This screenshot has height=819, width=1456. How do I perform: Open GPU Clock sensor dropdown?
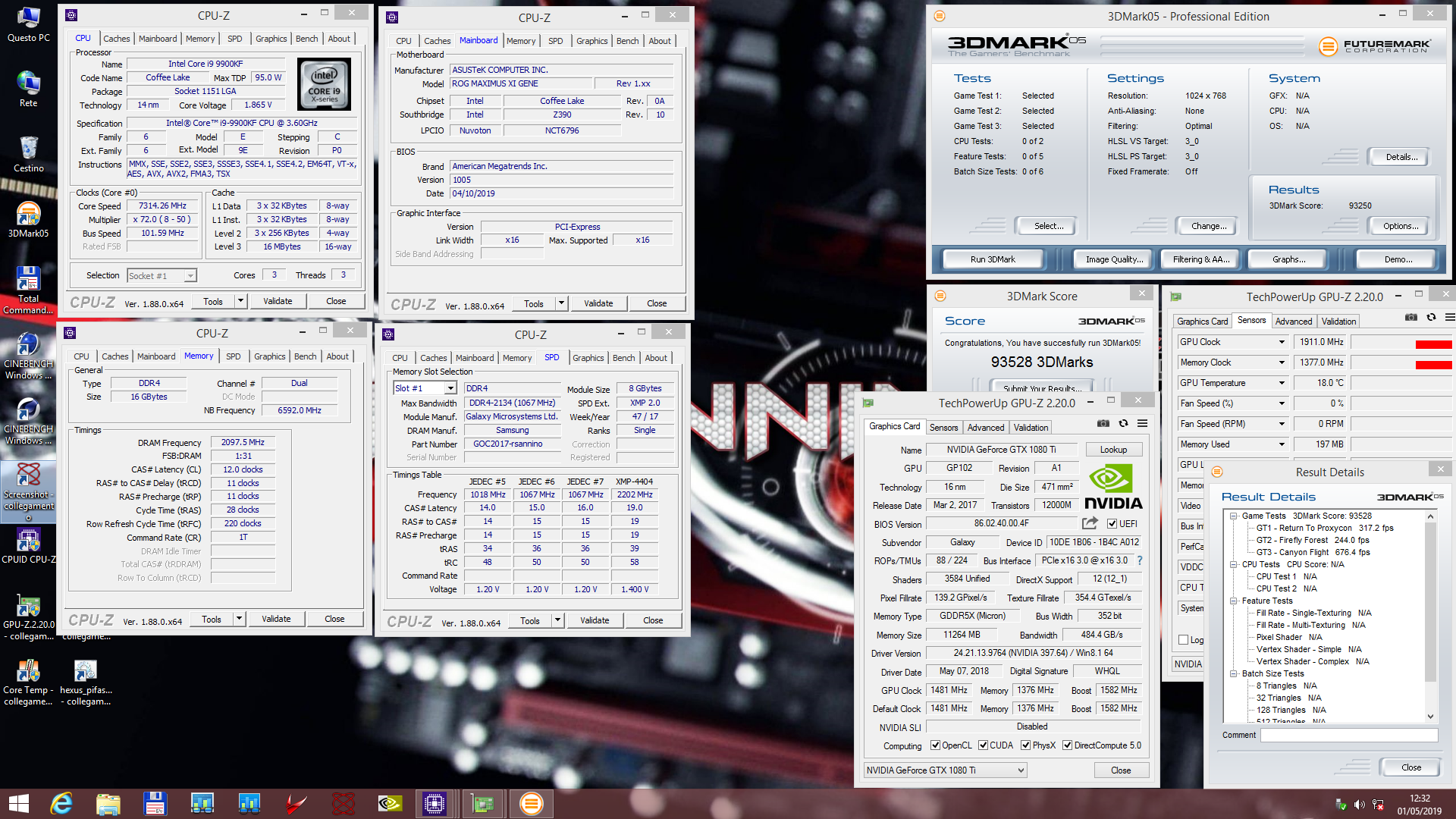[1282, 342]
